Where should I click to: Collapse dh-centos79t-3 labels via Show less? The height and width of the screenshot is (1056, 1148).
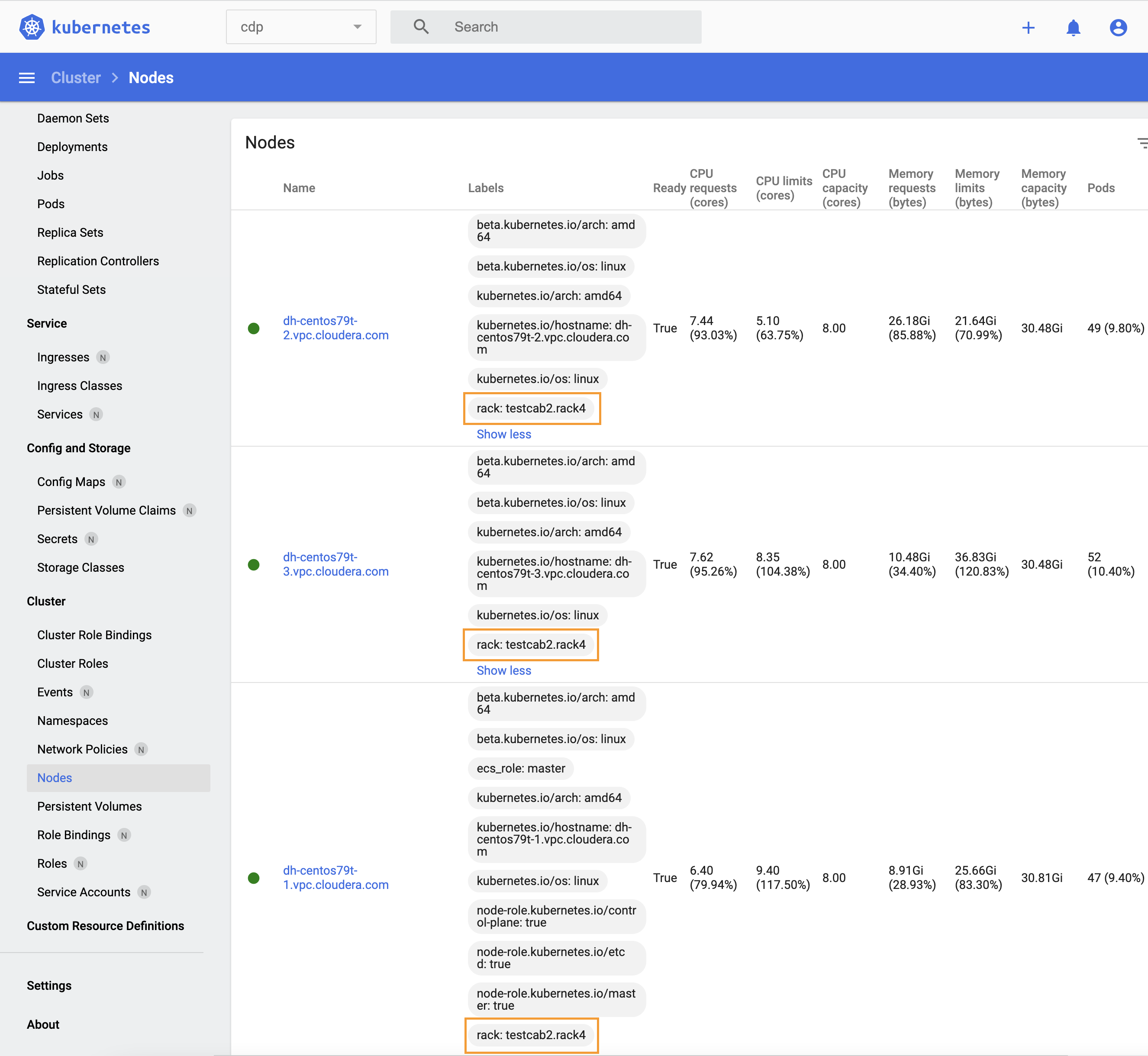point(503,670)
